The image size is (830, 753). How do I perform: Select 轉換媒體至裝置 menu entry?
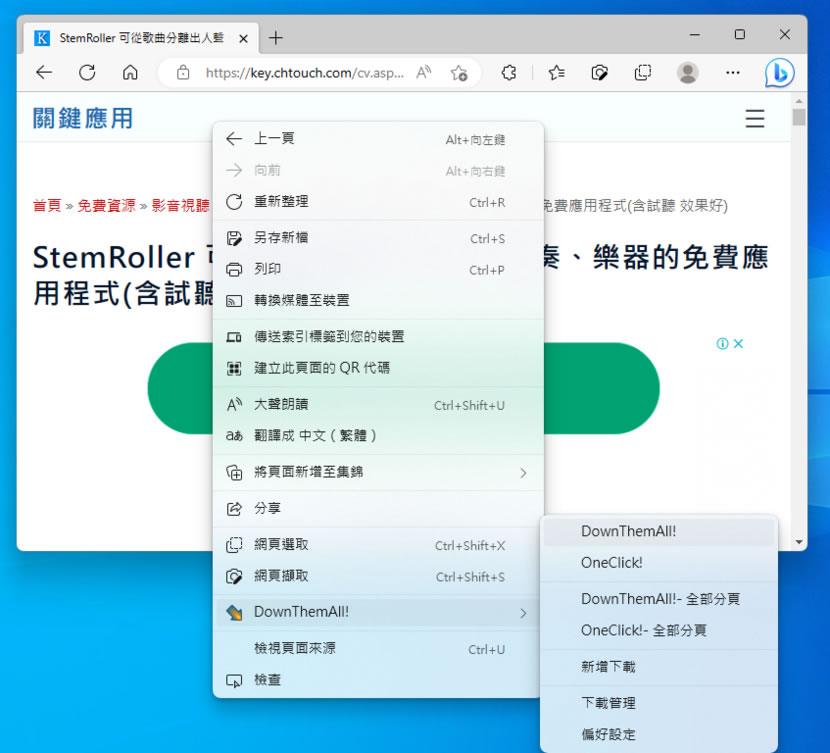point(378,301)
